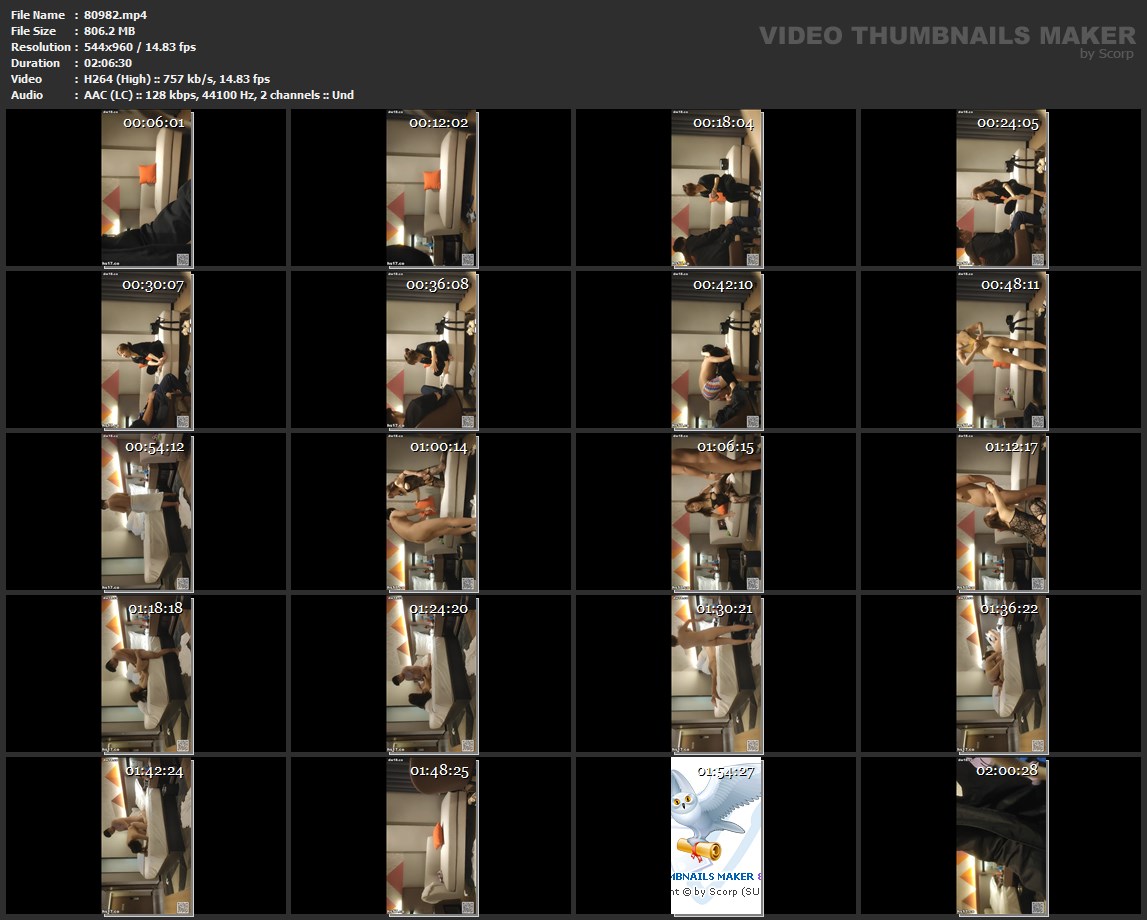The width and height of the screenshot is (1147, 920).
Task: Open the frame stamped 01:06:15
Action: coord(717,512)
